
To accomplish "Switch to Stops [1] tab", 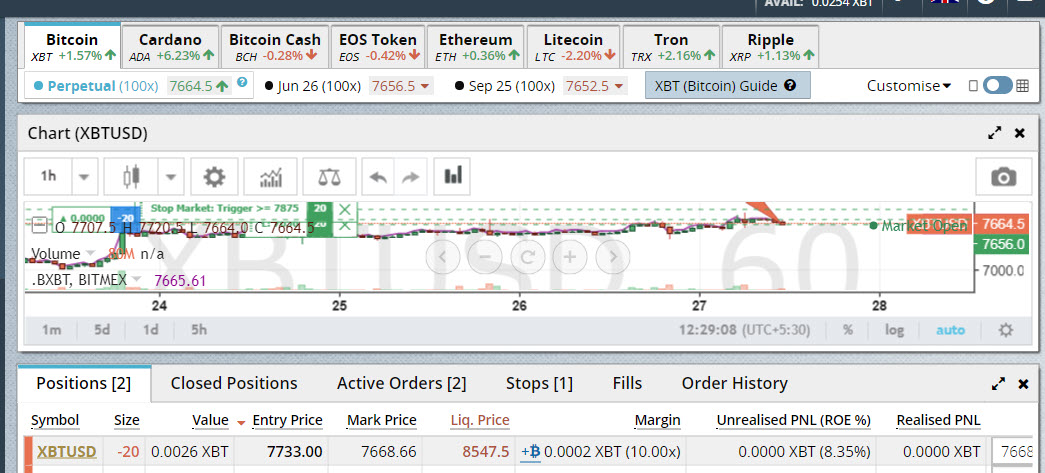I will click(x=539, y=384).
